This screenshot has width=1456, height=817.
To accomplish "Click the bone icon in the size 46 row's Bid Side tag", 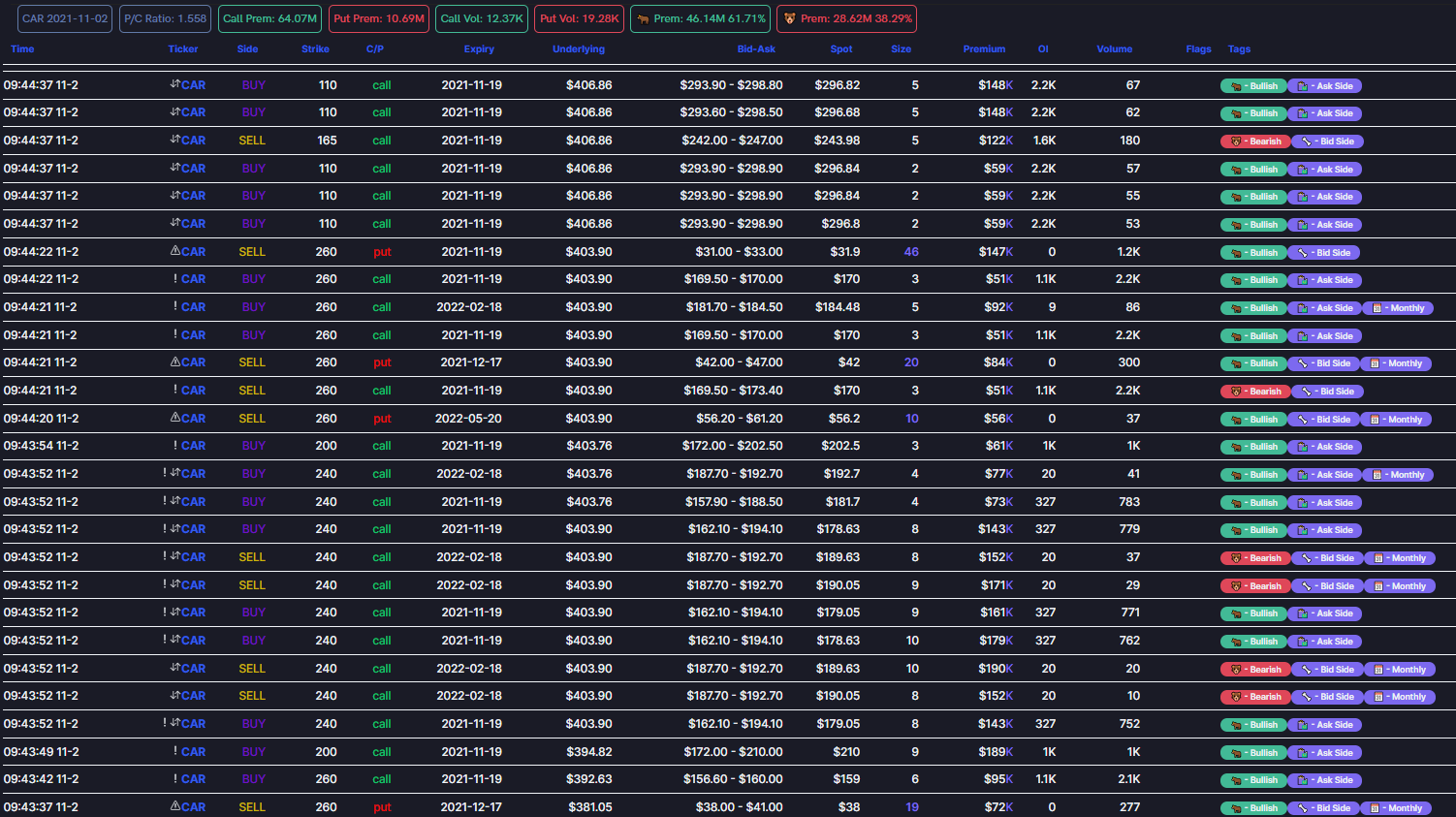I will (1305, 253).
